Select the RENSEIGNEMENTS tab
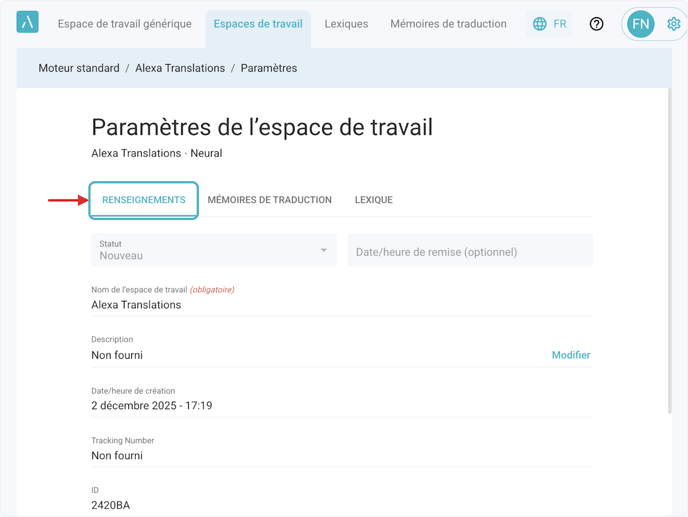This screenshot has width=688, height=517. [x=144, y=200]
